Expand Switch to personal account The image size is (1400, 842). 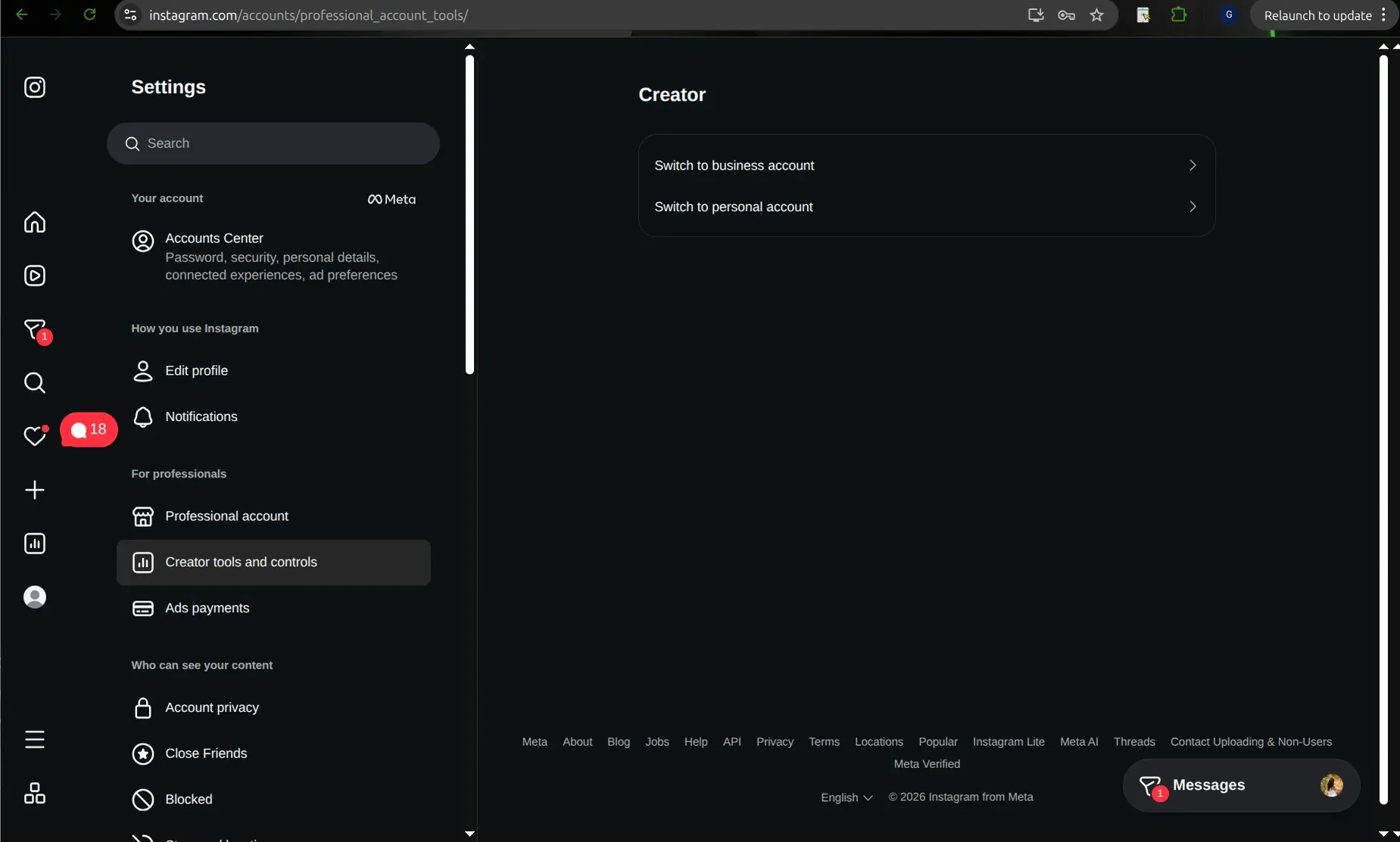927,207
